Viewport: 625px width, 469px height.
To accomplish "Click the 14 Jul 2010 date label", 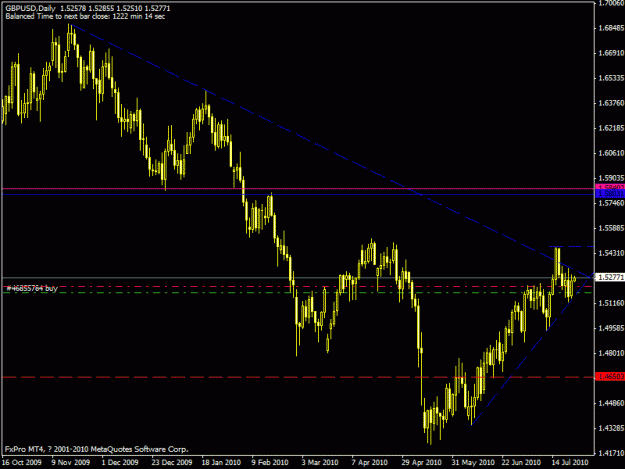I will coord(570,463).
